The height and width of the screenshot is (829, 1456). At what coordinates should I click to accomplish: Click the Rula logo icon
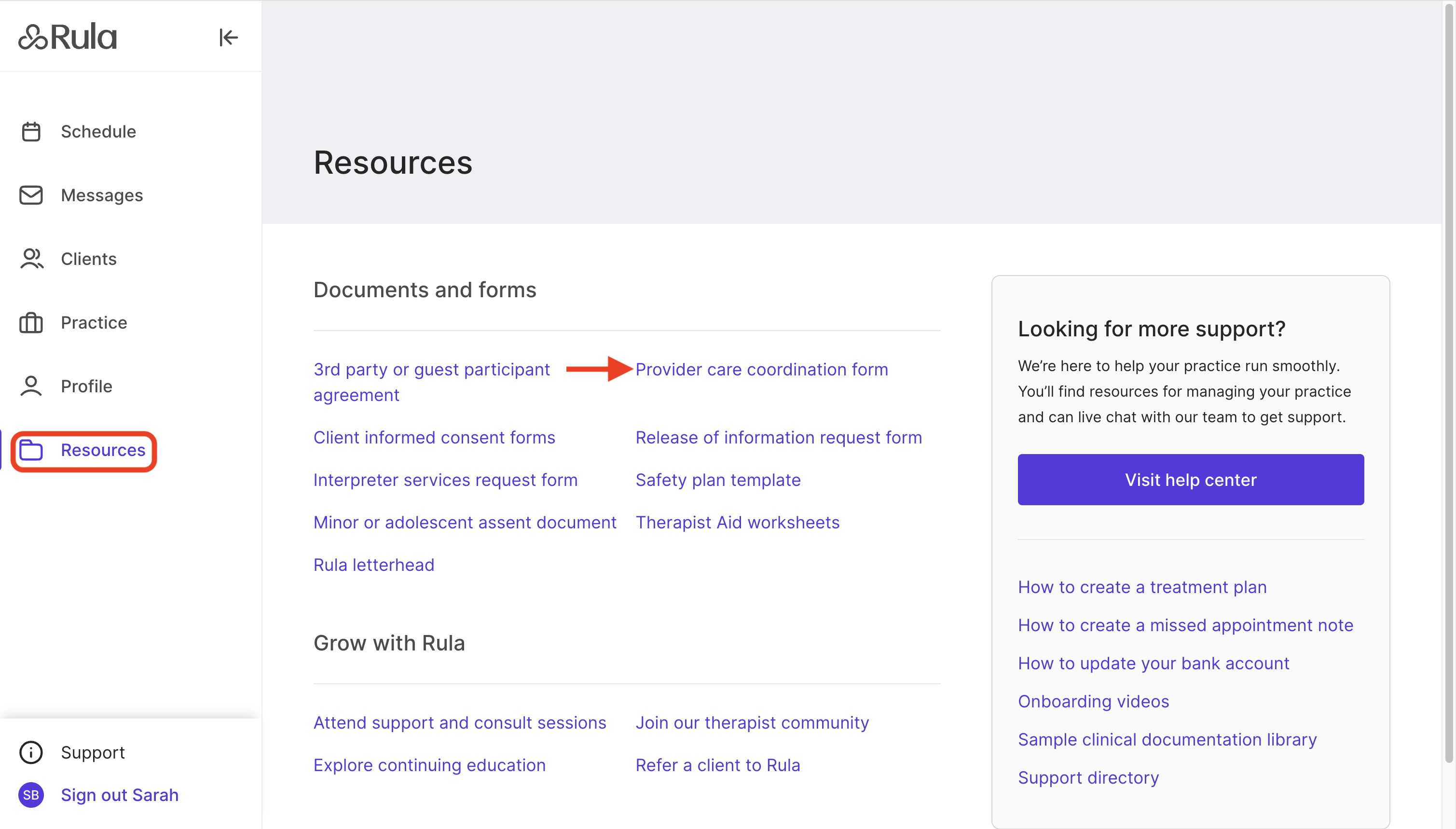click(x=32, y=38)
